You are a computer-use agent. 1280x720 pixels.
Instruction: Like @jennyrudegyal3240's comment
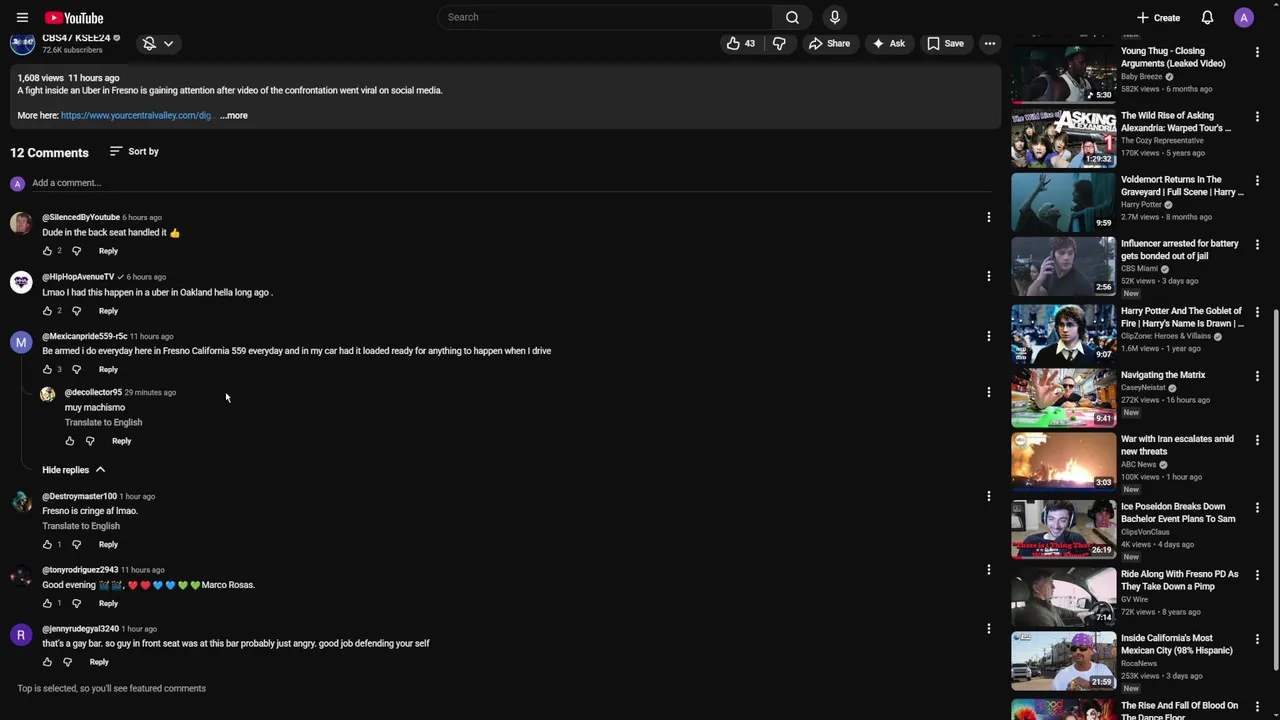[x=47, y=662]
